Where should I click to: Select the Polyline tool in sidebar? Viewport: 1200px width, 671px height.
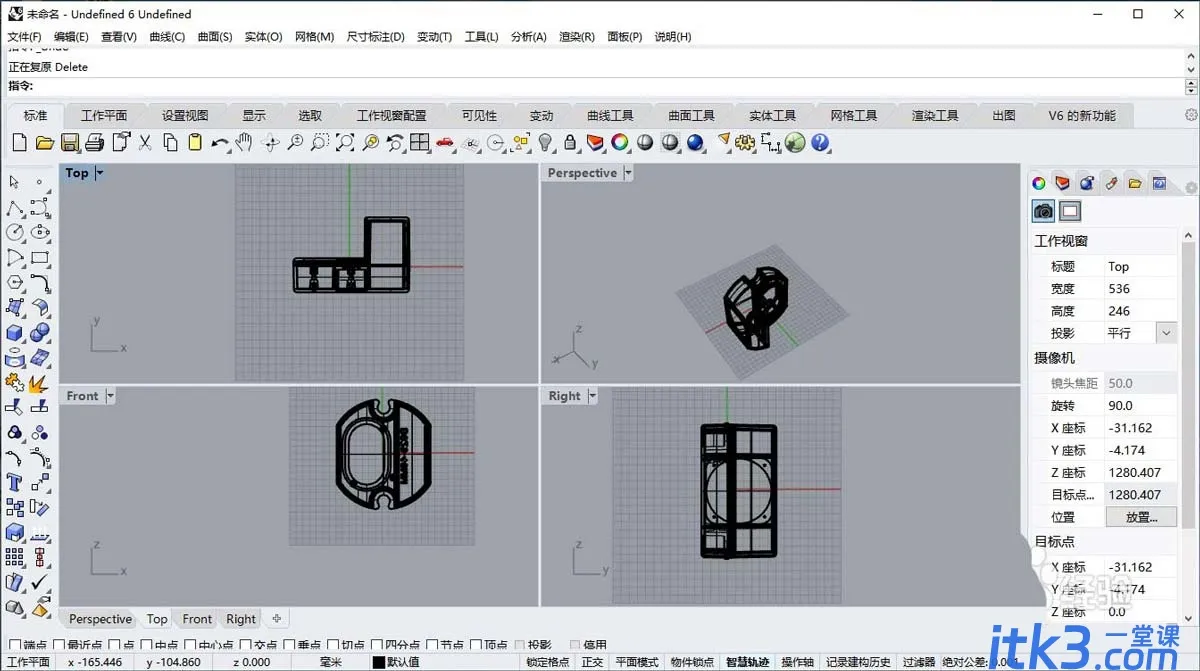coord(15,208)
